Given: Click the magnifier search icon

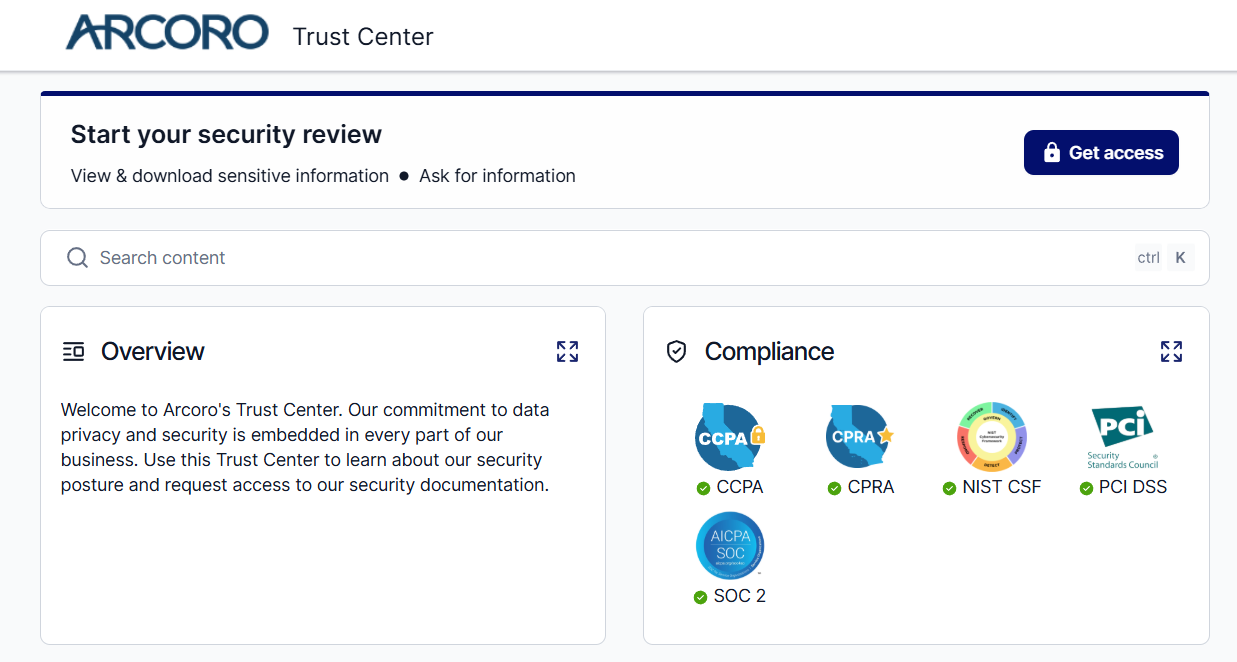Looking at the screenshot, I should pos(78,258).
